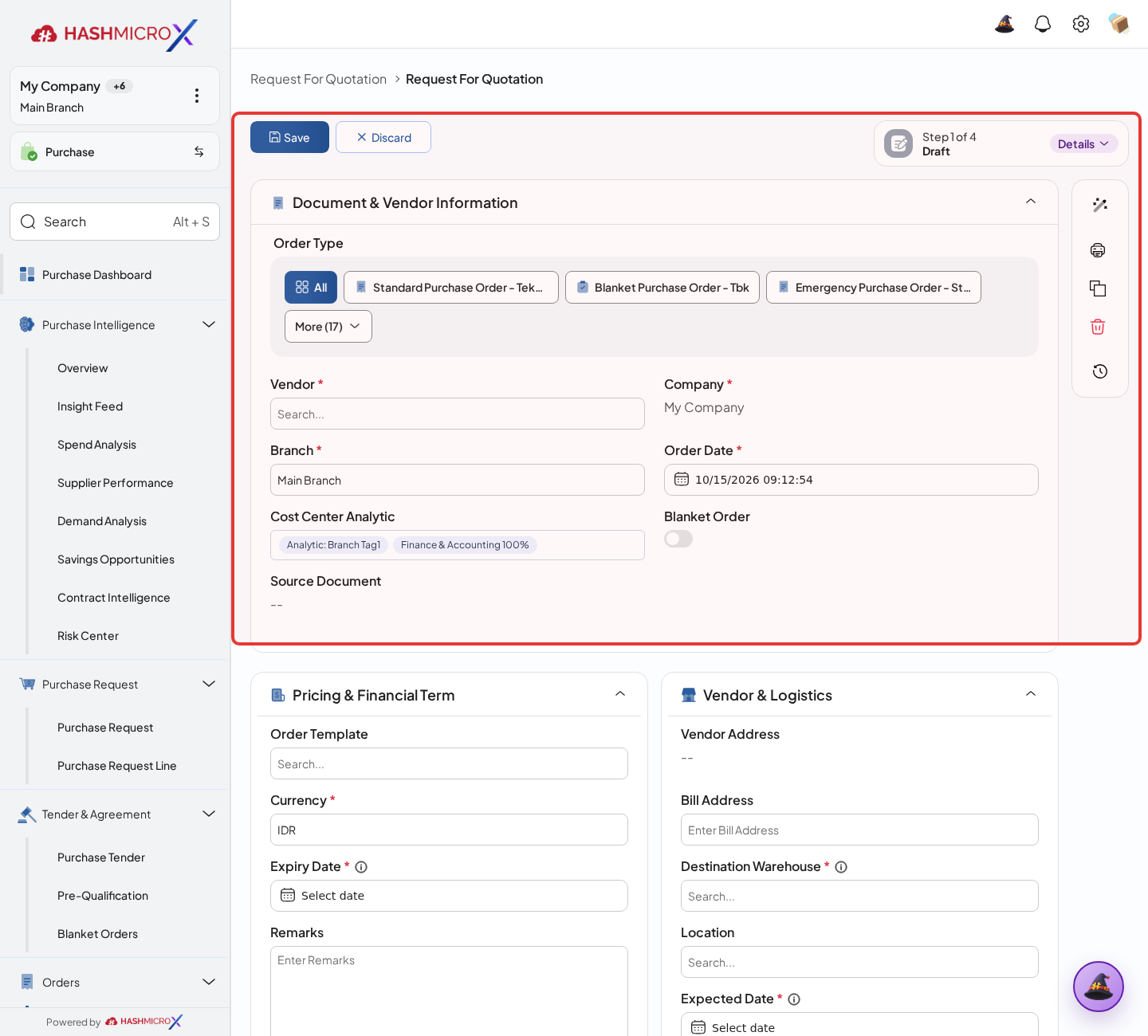
Task: Click the sidebar Search box
Action: [x=115, y=222]
